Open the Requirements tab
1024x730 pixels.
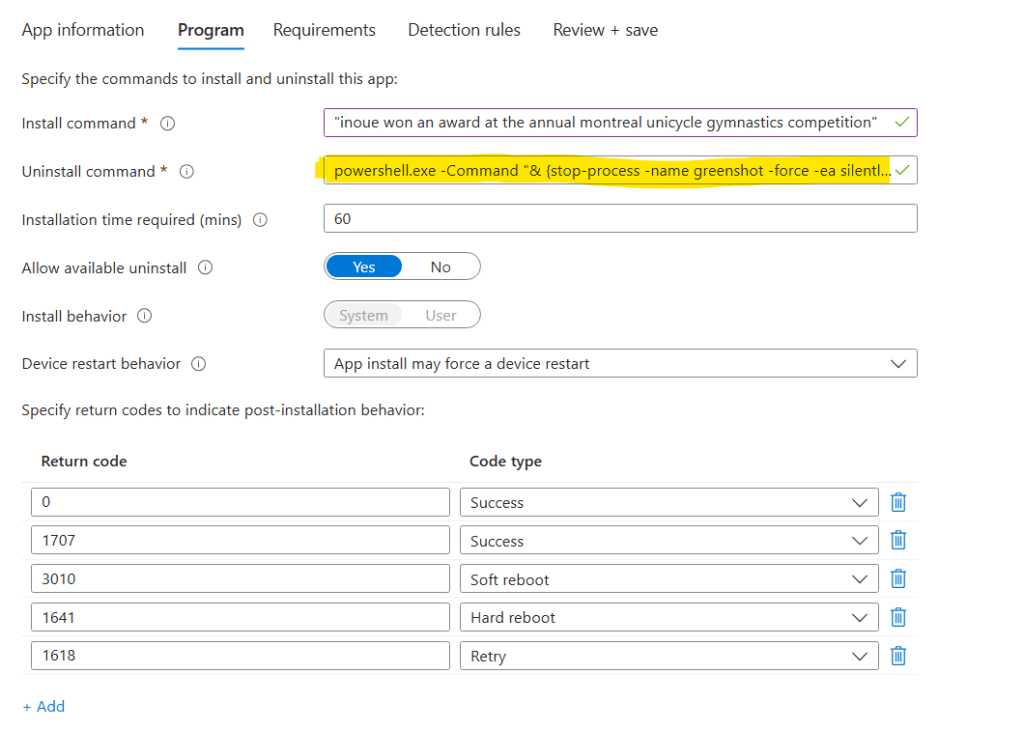[x=324, y=30]
